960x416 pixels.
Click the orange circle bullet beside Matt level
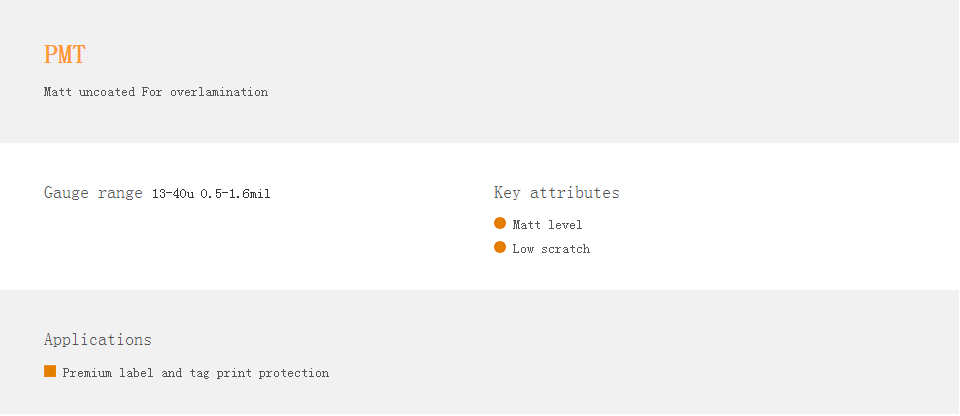point(500,224)
